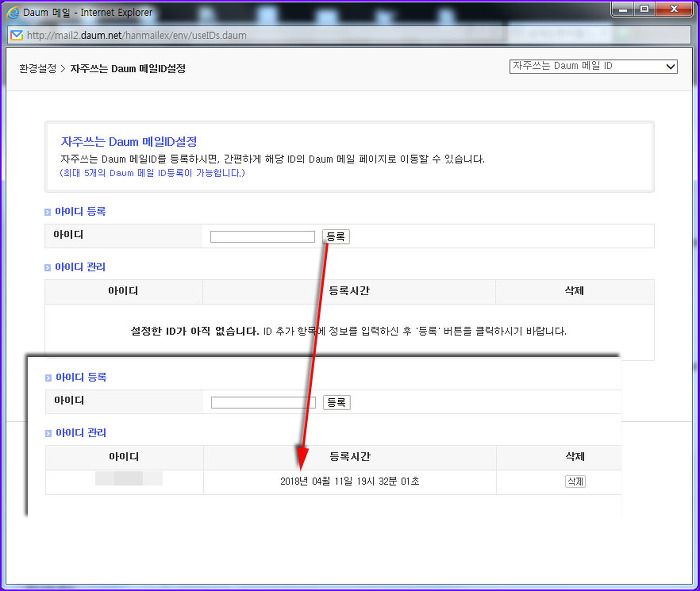
Task: Click the registration time 2018년 04월 11일
Action: click(x=350, y=481)
